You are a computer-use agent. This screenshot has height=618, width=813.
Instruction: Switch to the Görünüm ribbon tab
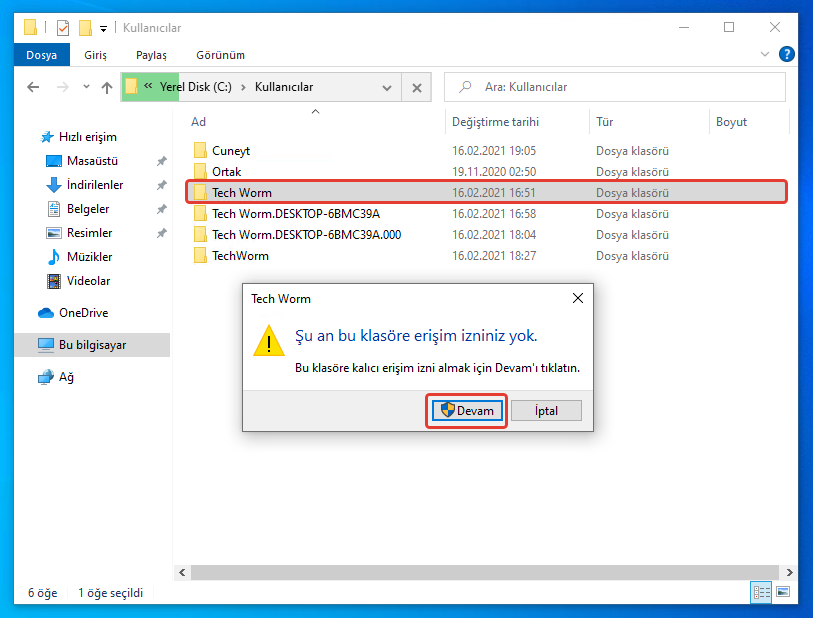(x=220, y=55)
